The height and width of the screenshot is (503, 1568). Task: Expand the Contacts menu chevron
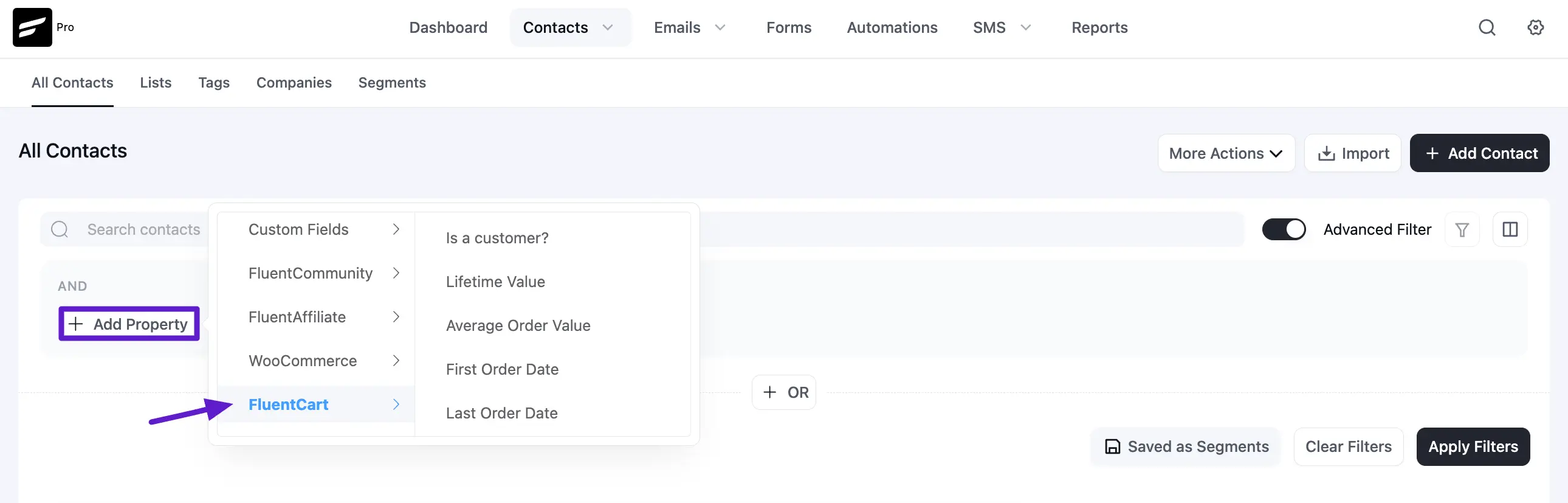(x=608, y=27)
